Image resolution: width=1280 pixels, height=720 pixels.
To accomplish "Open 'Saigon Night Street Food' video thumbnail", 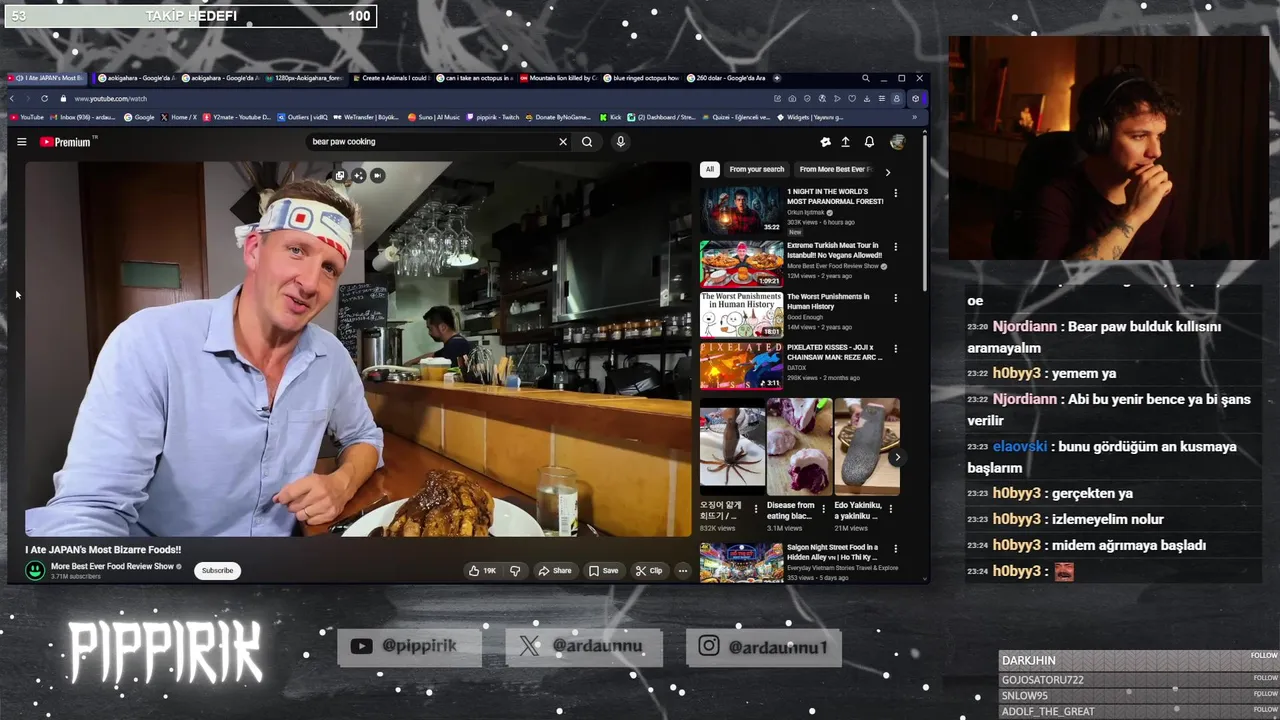I will point(741,562).
